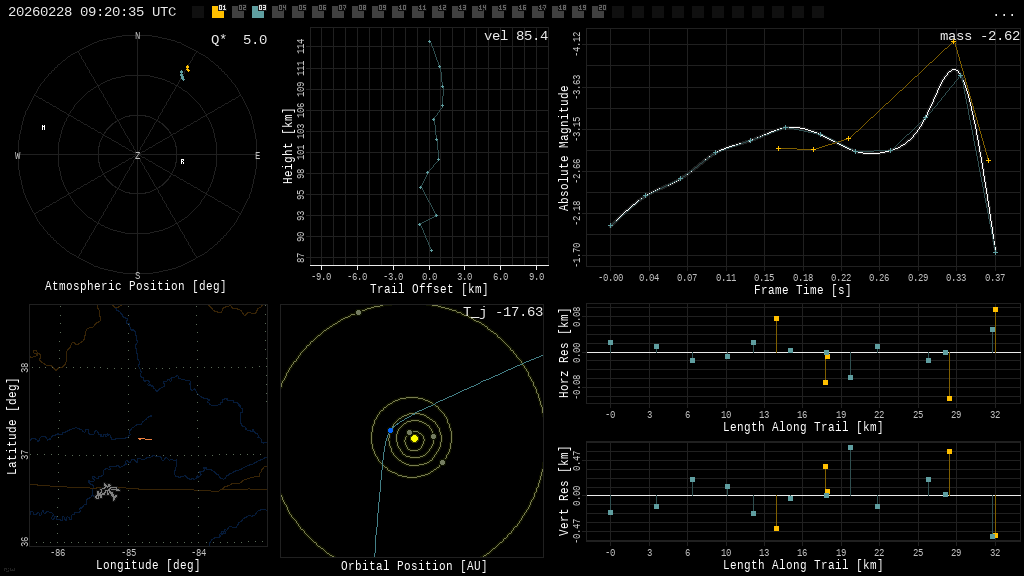The height and width of the screenshot is (576, 1024).
Task: Click the vel 85.4 readout
Action: pyautogui.click(x=515, y=36)
